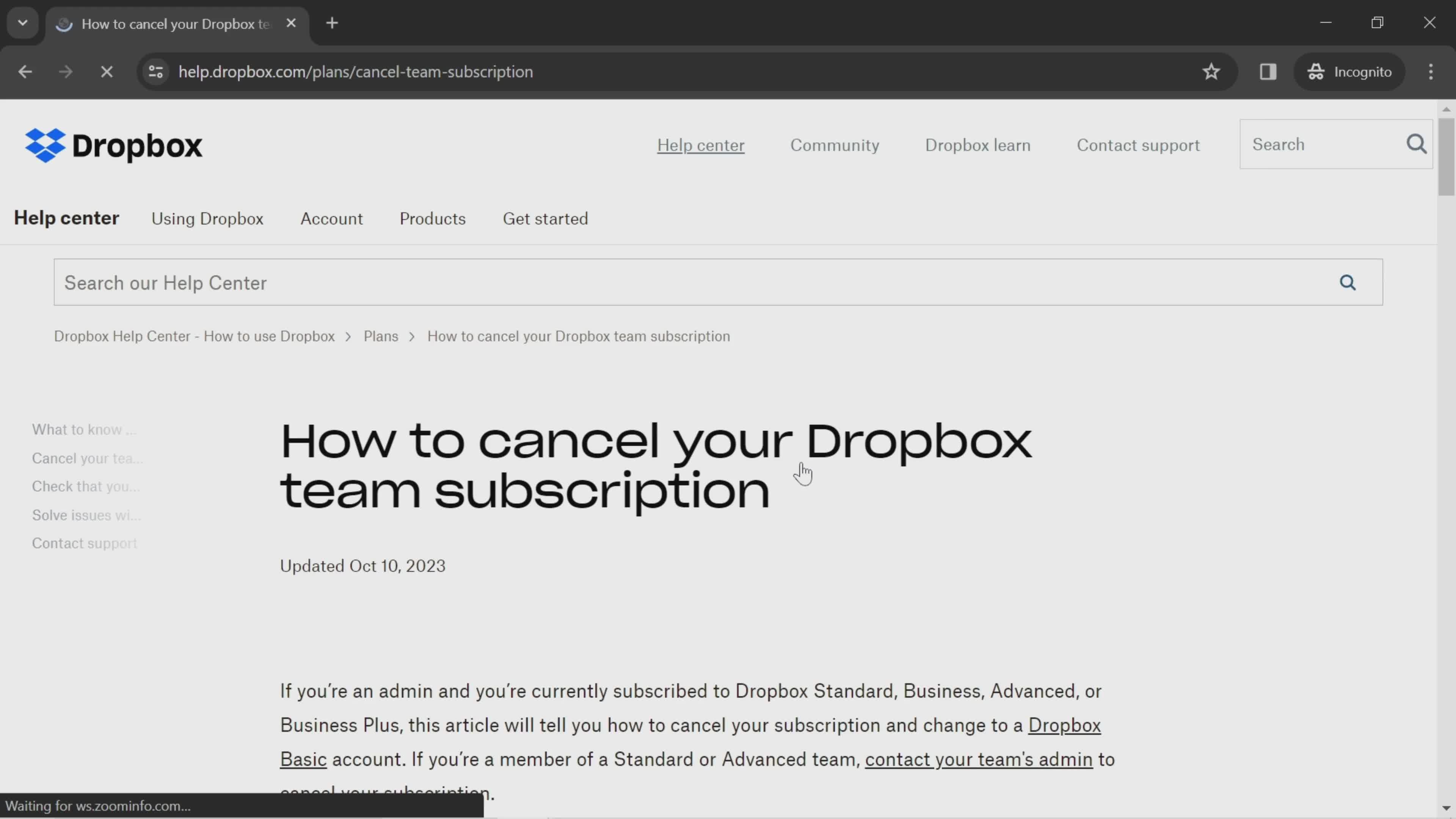The width and height of the screenshot is (1456, 819).
Task: Click the Help Center search magnifier
Action: click(x=1348, y=282)
